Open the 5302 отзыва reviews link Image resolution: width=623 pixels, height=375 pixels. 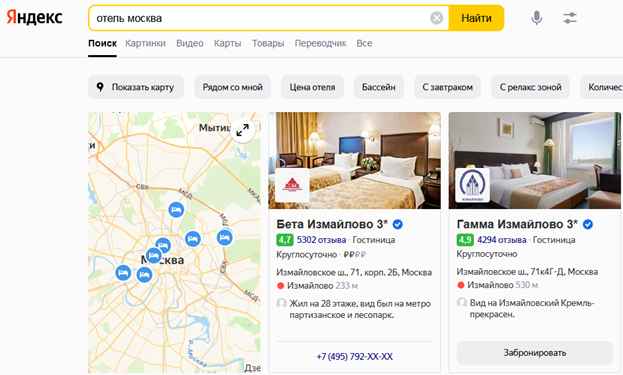321,240
